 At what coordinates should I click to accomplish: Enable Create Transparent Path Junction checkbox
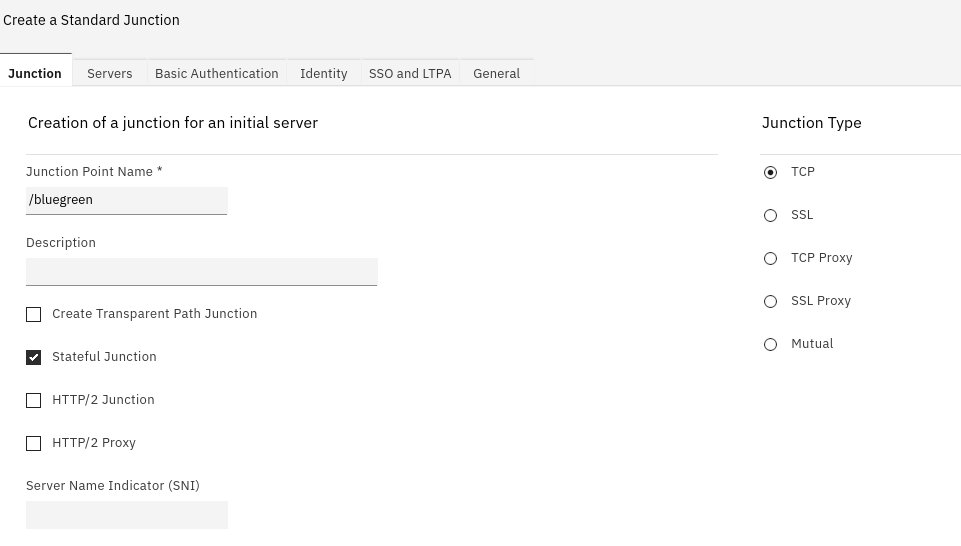tap(34, 314)
